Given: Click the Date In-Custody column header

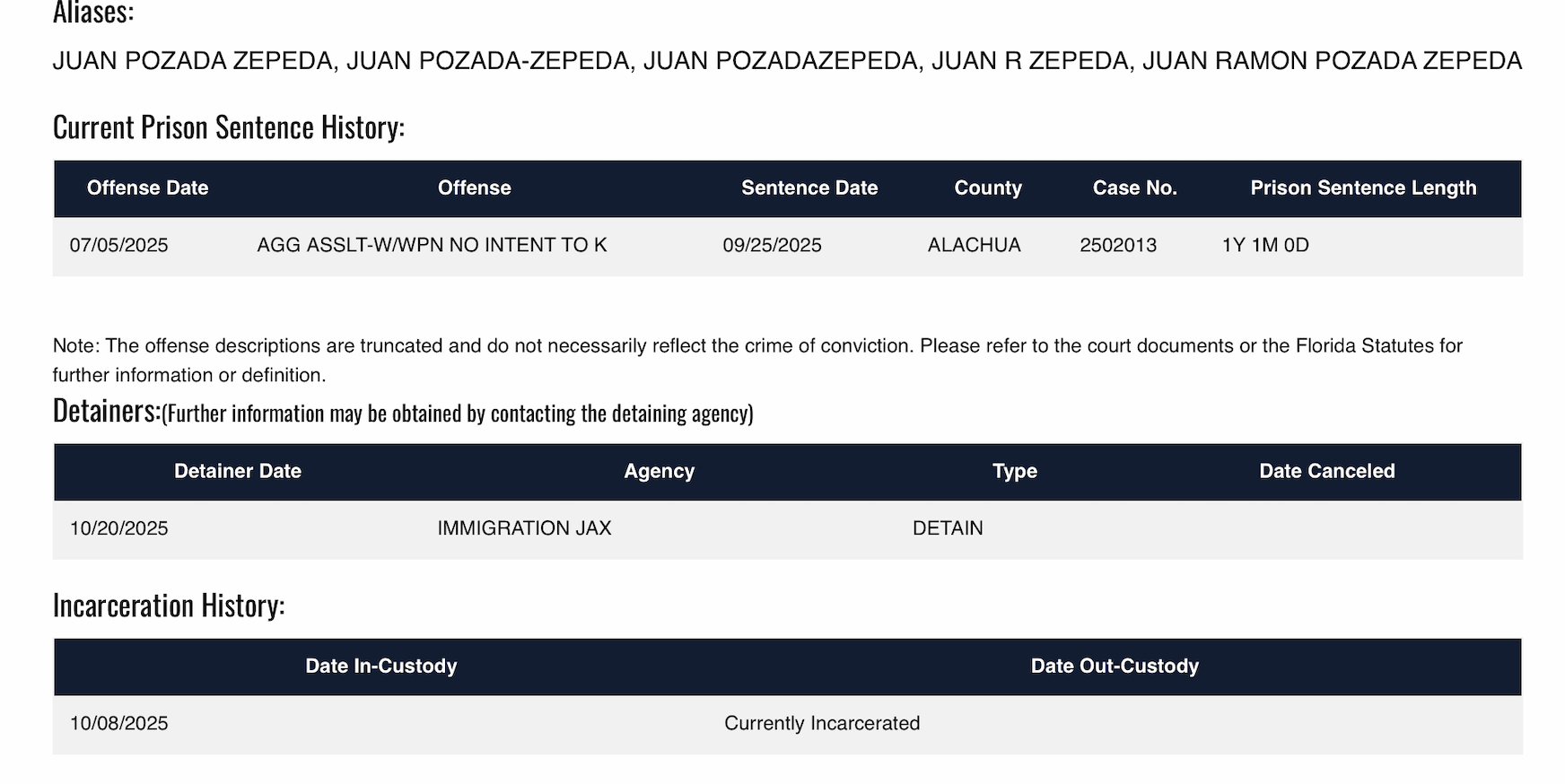Looking at the screenshot, I should pyautogui.click(x=380, y=666).
